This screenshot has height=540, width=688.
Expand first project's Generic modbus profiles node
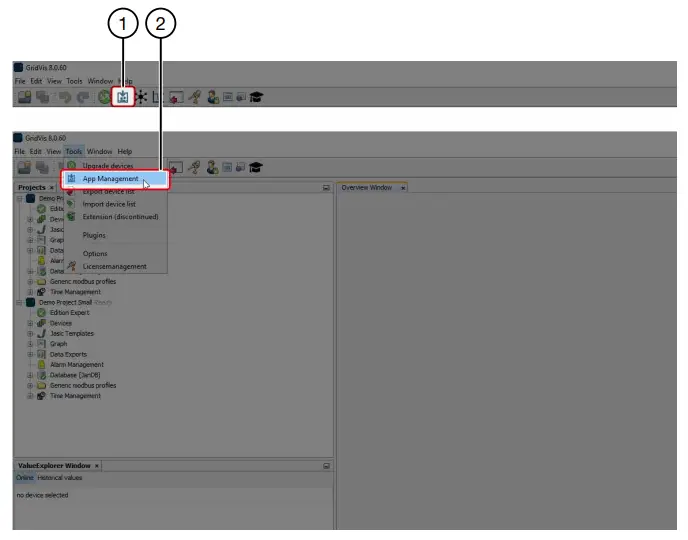pos(30,281)
